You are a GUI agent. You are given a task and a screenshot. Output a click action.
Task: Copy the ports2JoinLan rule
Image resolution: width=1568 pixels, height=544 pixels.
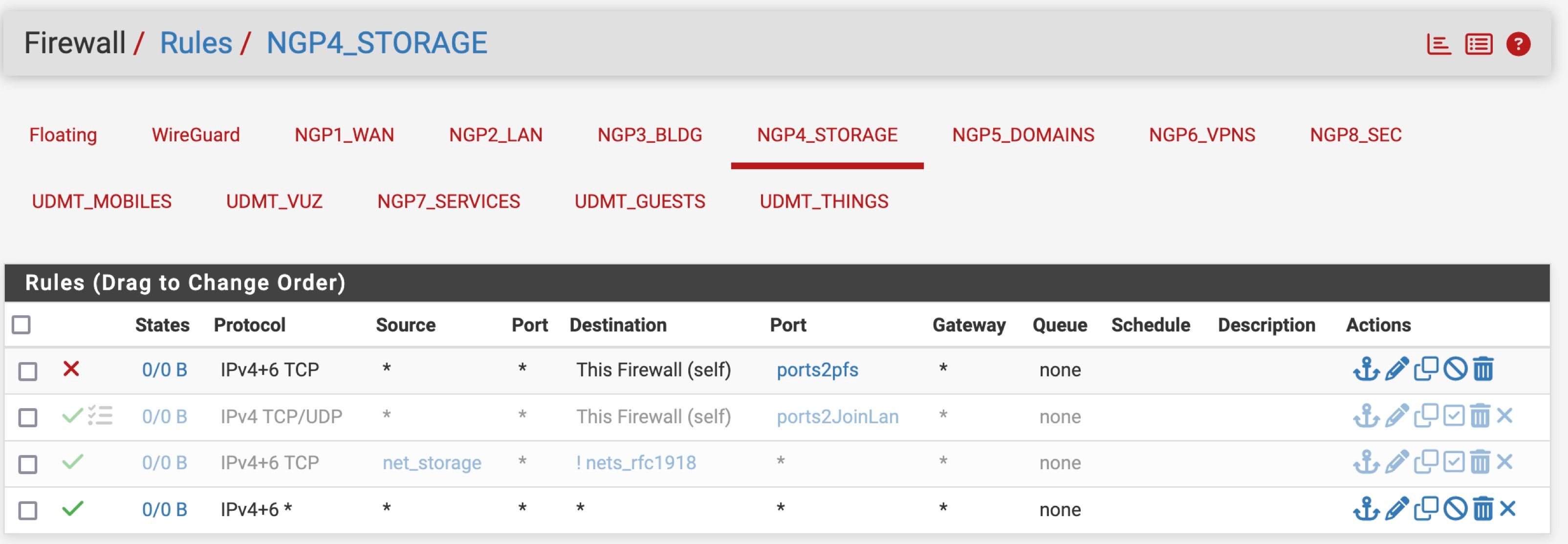pyautogui.click(x=1426, y=416)
